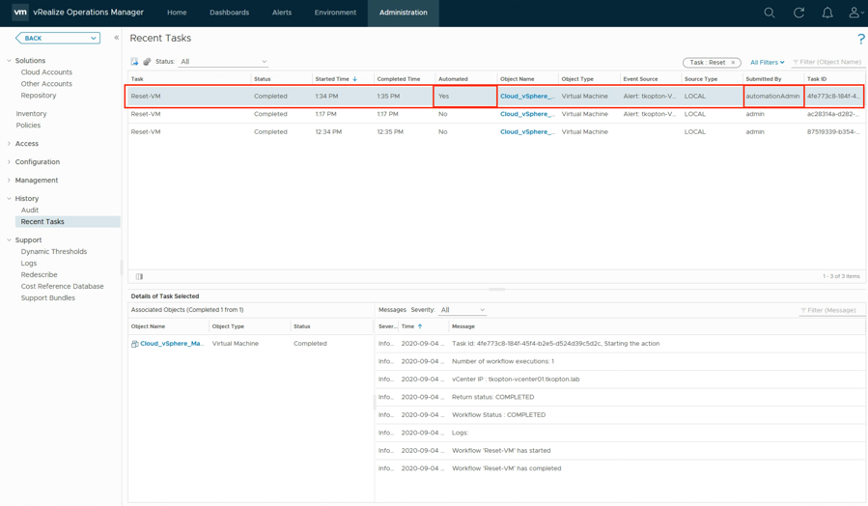Click Cloud_vSphere link in 12:34 PM row
The height and width of the screenshot is (506, 868).
[x=527, y=132]
